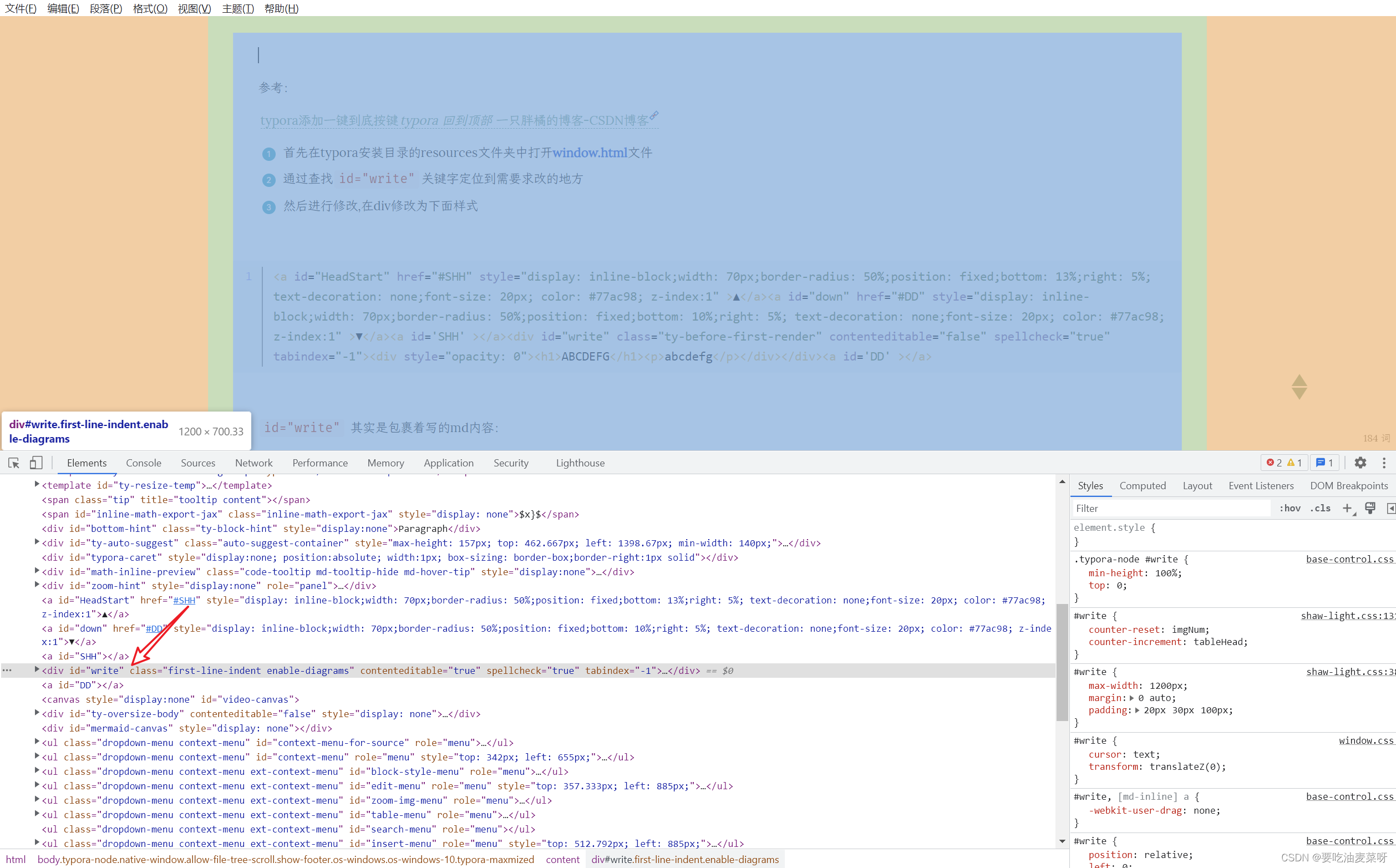Viewport: 1396px width, 868px height.
Task: Click the styles Filter input field
Action: coord(1171,508)
